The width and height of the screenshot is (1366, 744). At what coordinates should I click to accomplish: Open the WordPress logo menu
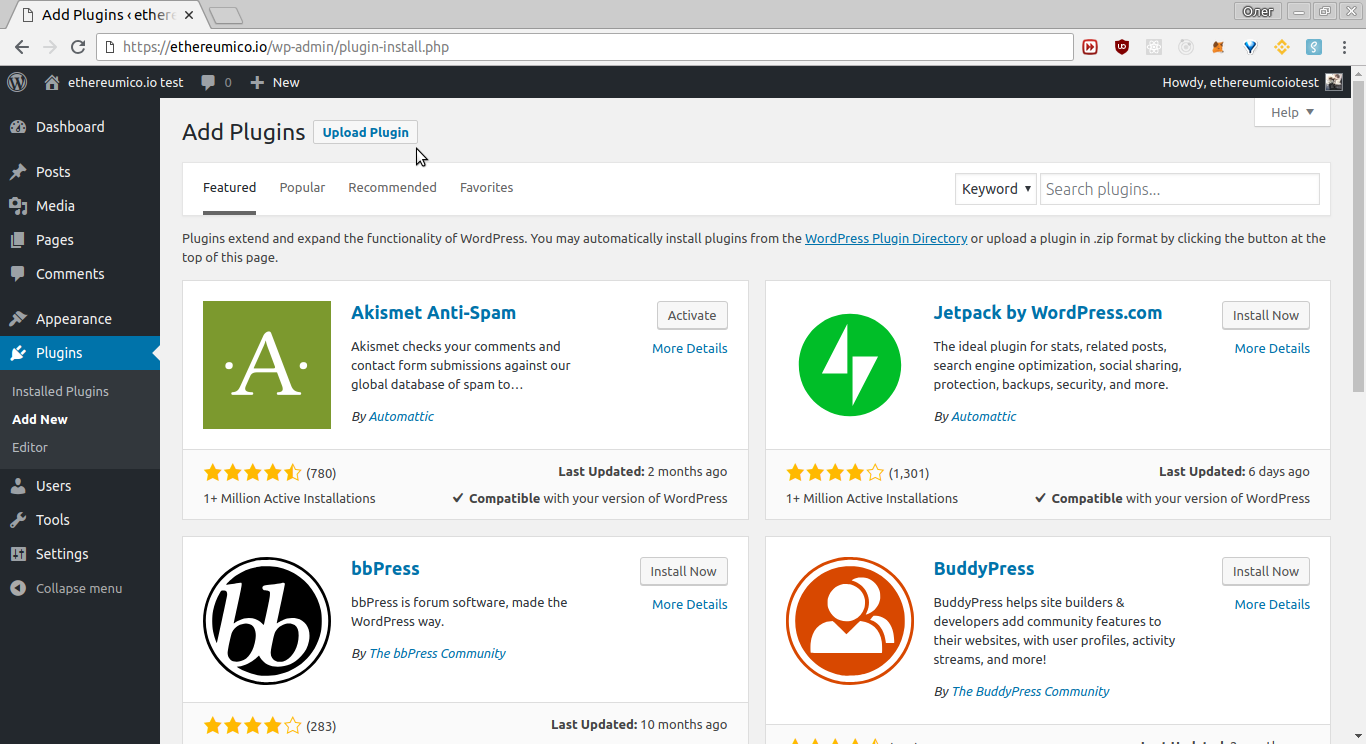coord(17,82)
